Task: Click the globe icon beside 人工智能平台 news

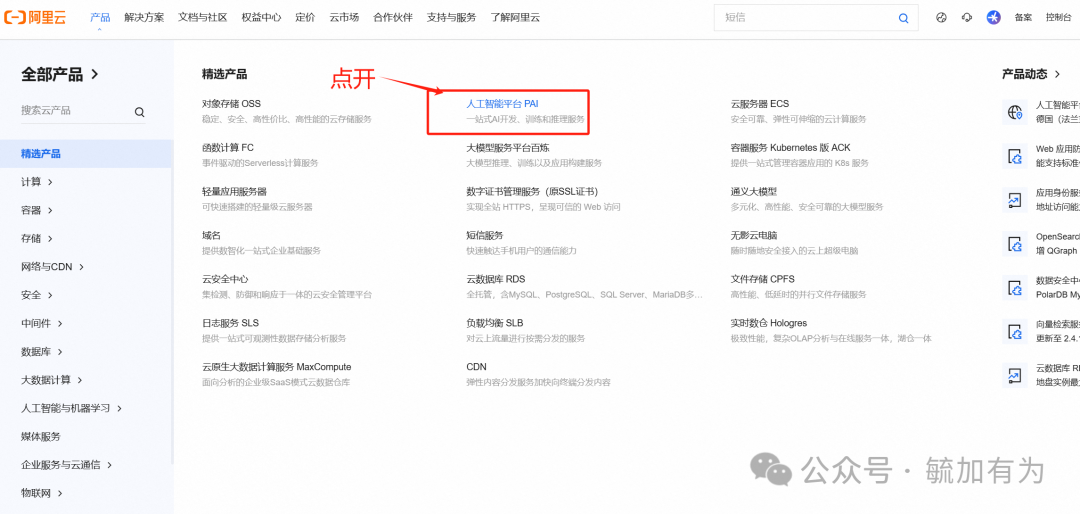Action: tap(1014, 112)
